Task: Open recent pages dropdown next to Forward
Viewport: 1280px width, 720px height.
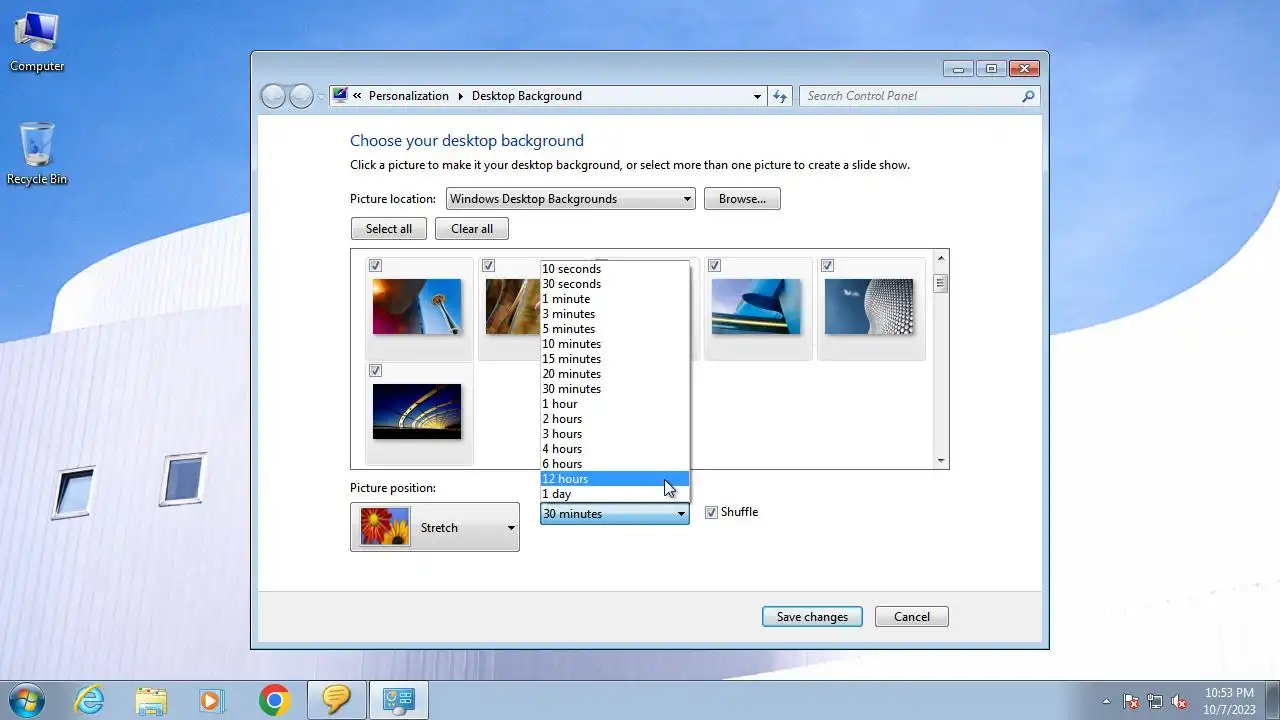Action: point(321,96)
